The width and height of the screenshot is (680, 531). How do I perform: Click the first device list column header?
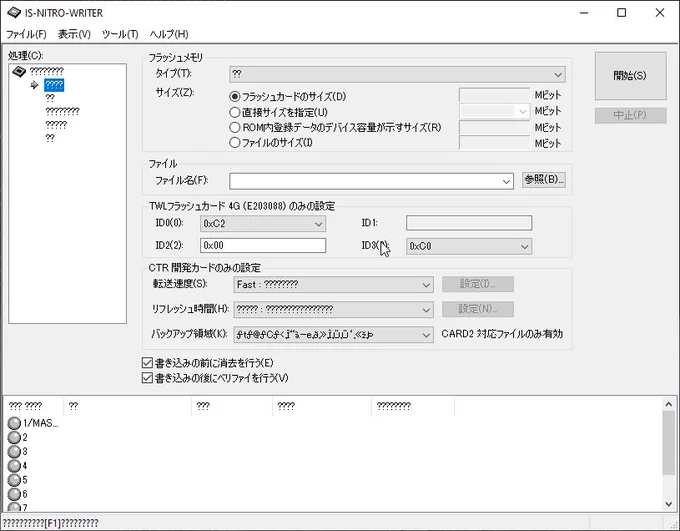[x=35, y=406]
